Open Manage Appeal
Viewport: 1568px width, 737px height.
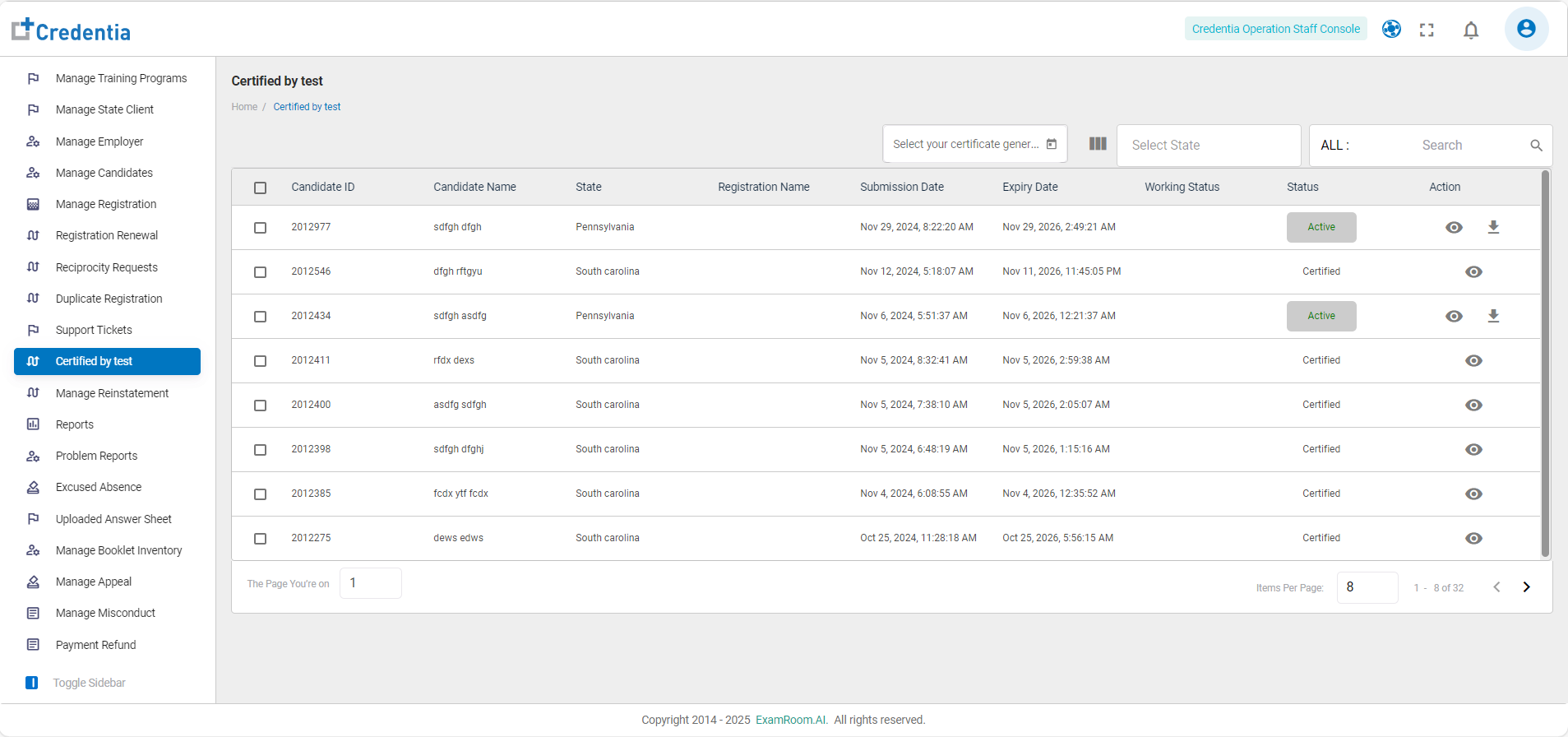click(x=107, y=582)
